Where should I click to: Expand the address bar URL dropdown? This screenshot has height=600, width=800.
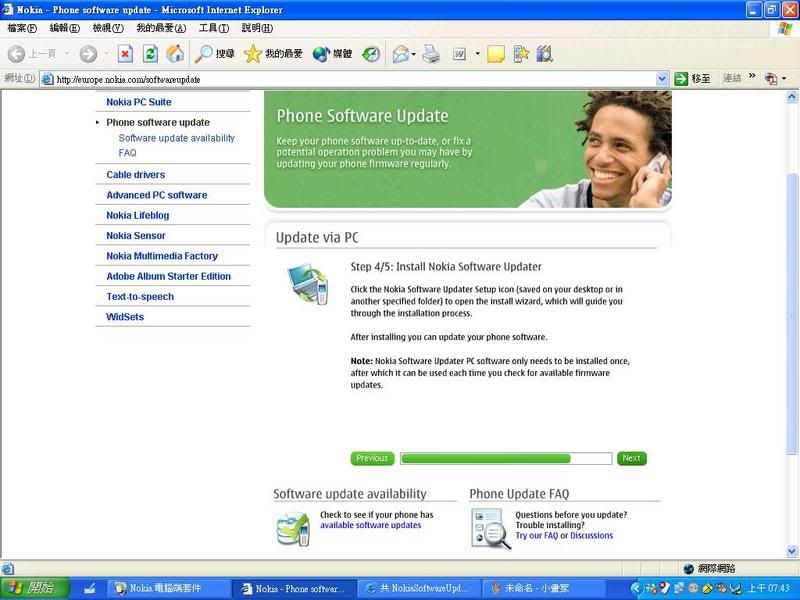point(662,79)
